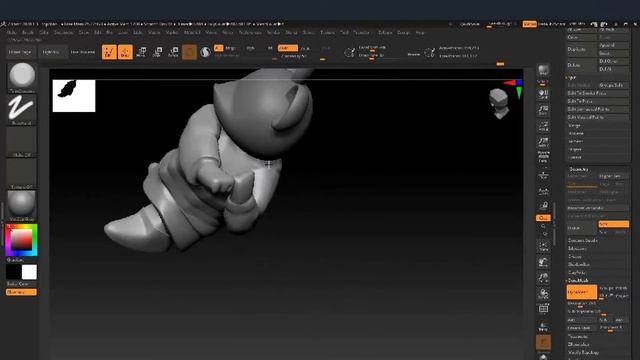This screenshot has height=360, width=640.
Task: Open the Preferences menu
Action: point(250,32)
